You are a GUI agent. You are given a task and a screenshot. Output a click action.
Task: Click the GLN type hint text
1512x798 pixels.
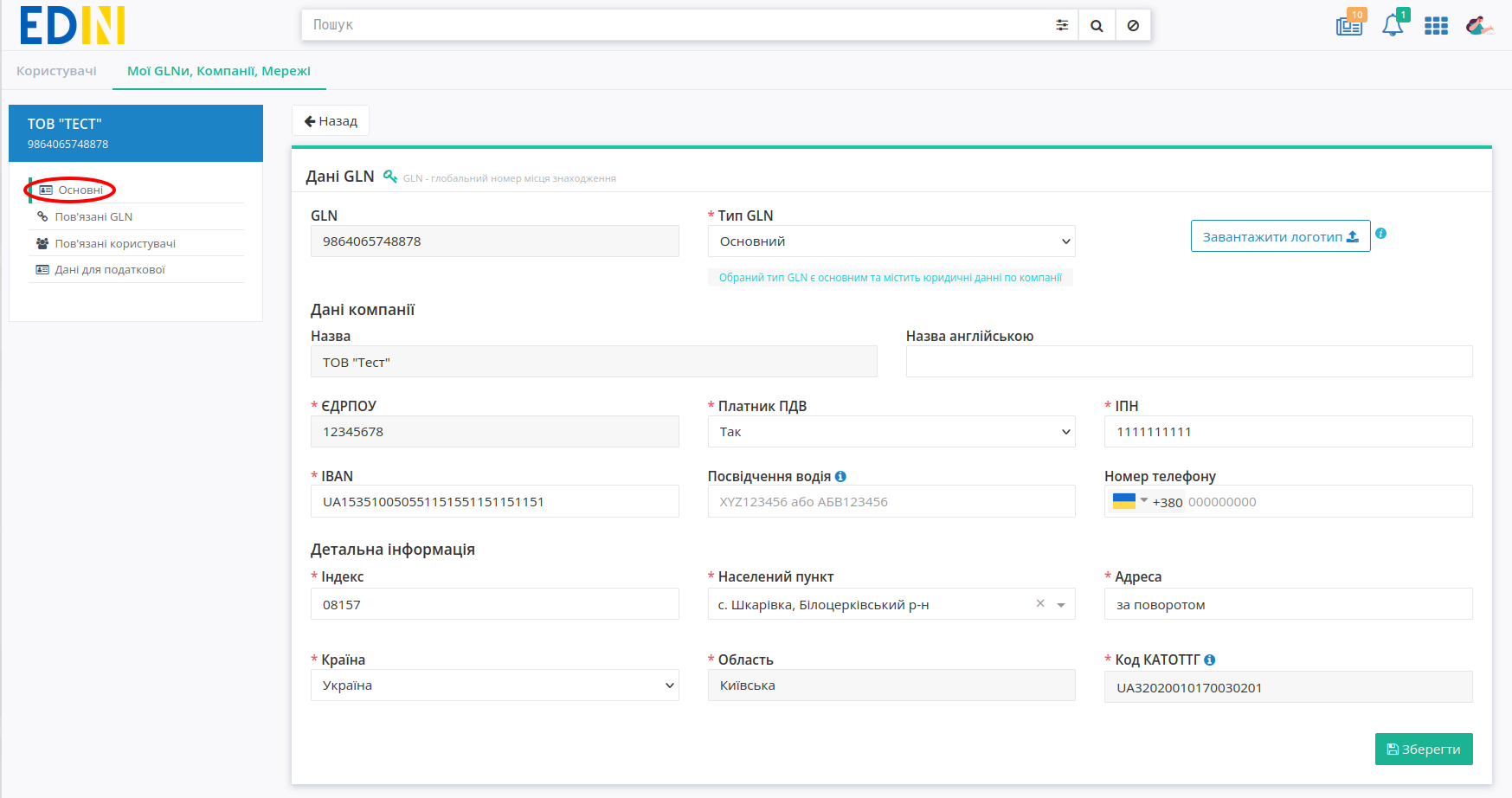(x=891, y=278)
